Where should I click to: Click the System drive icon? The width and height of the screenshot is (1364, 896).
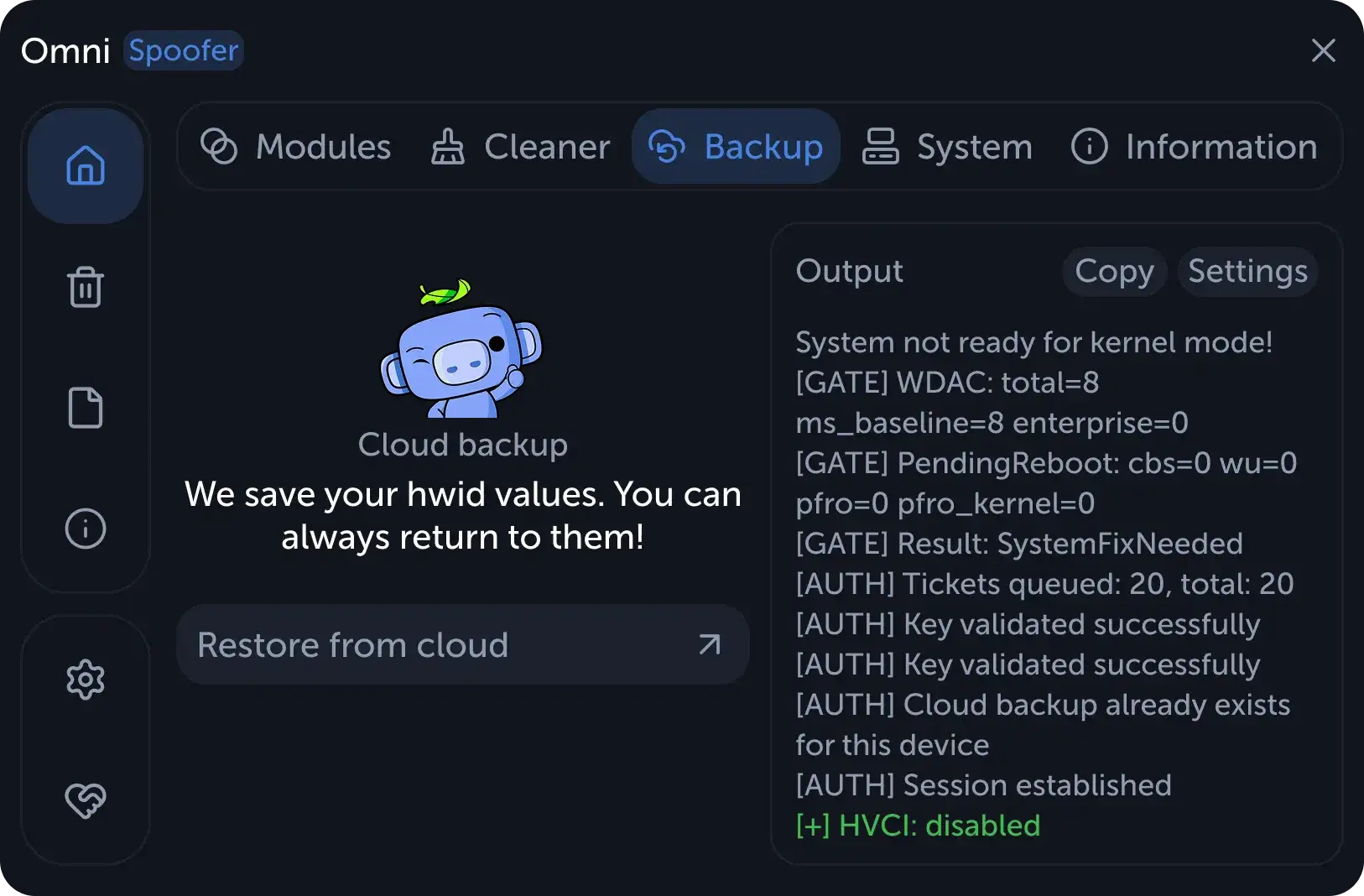(x=880, y=146)
